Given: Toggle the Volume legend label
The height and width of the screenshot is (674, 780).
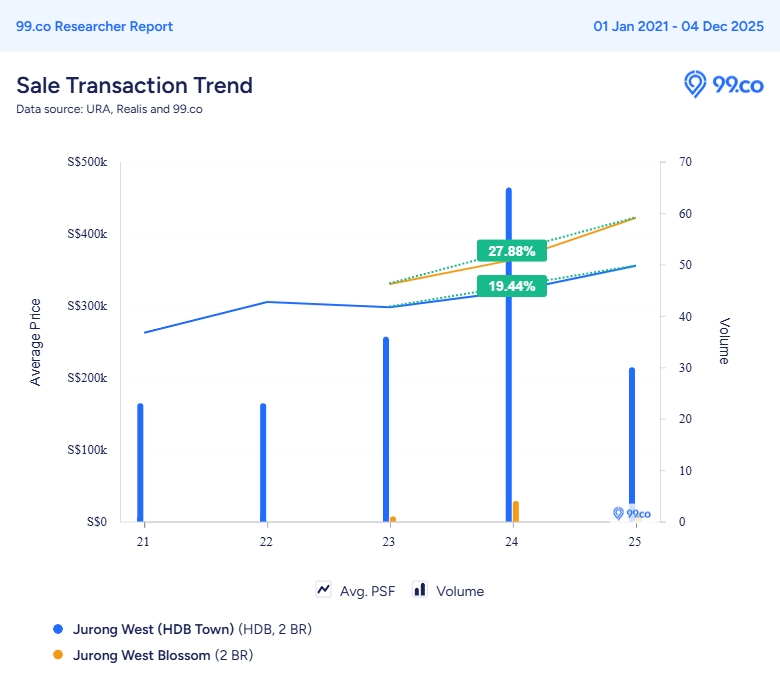Looking at the screenshot, I should tap(460, 591).
